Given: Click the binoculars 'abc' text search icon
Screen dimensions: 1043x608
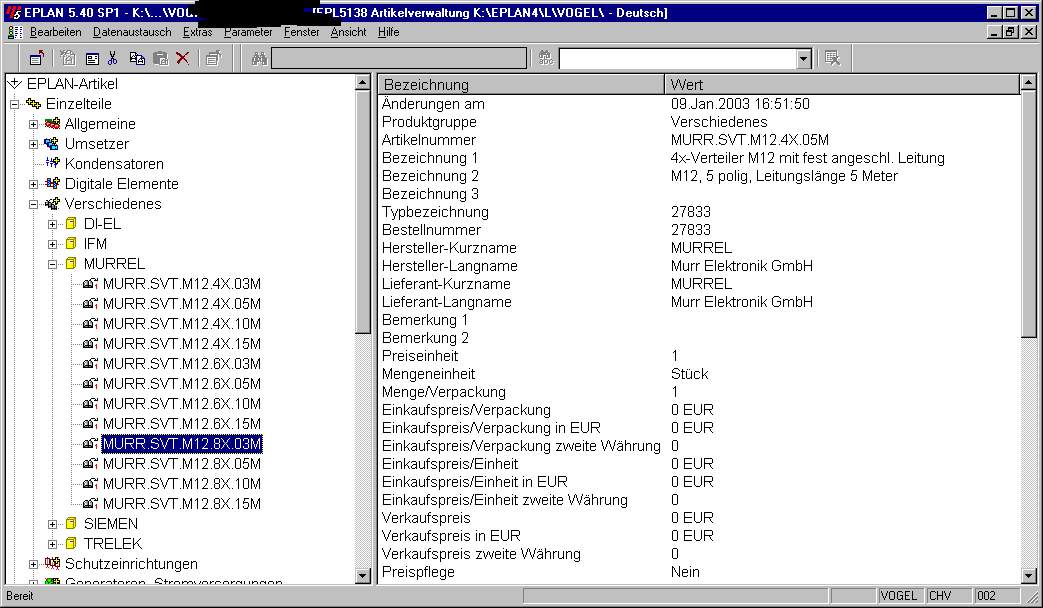Looking at the screenshot, I should click(545, 59).
